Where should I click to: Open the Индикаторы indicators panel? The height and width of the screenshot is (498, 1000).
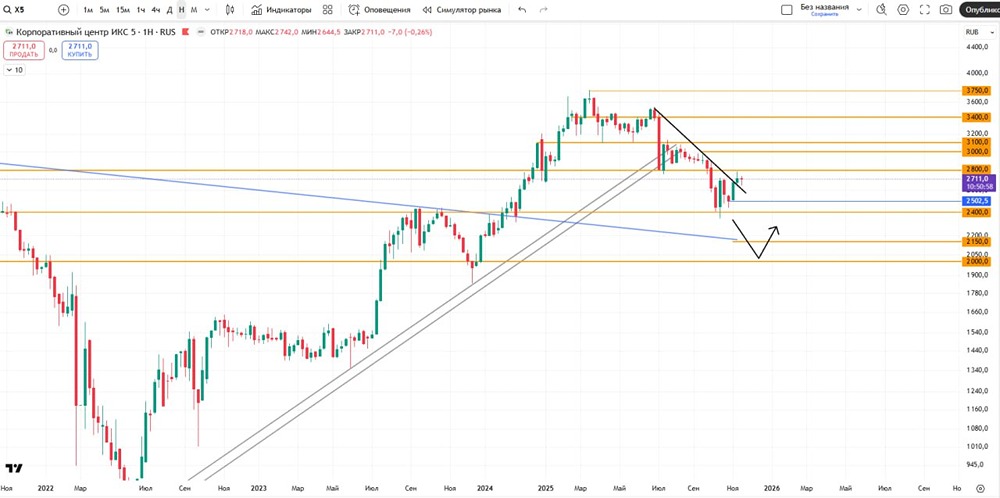click(x=281, y=10)
